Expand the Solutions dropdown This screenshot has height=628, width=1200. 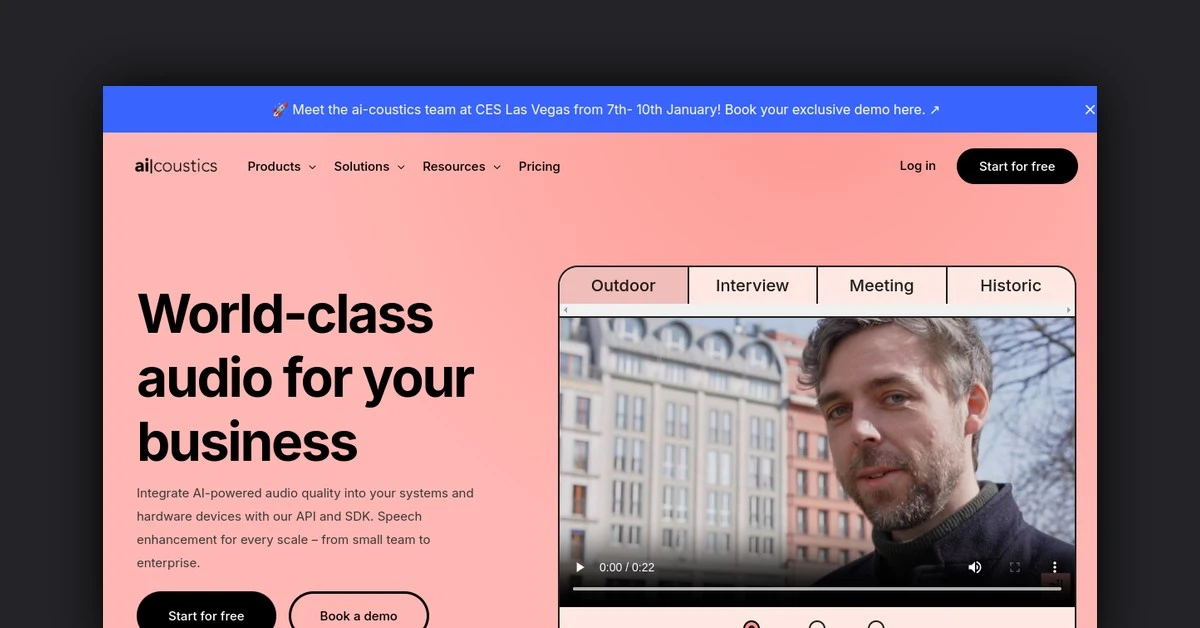click(x=369, y=167)
